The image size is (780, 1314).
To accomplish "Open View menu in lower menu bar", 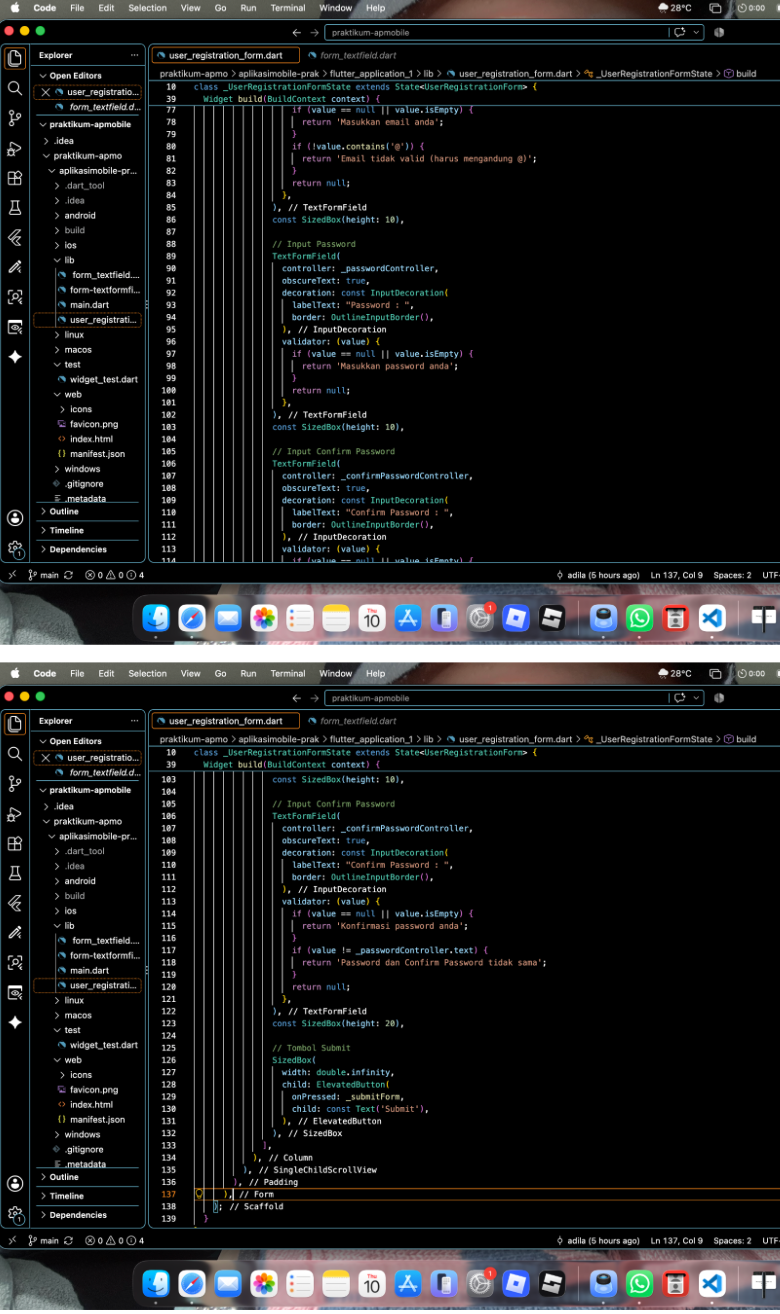I will tap(190, 674).
